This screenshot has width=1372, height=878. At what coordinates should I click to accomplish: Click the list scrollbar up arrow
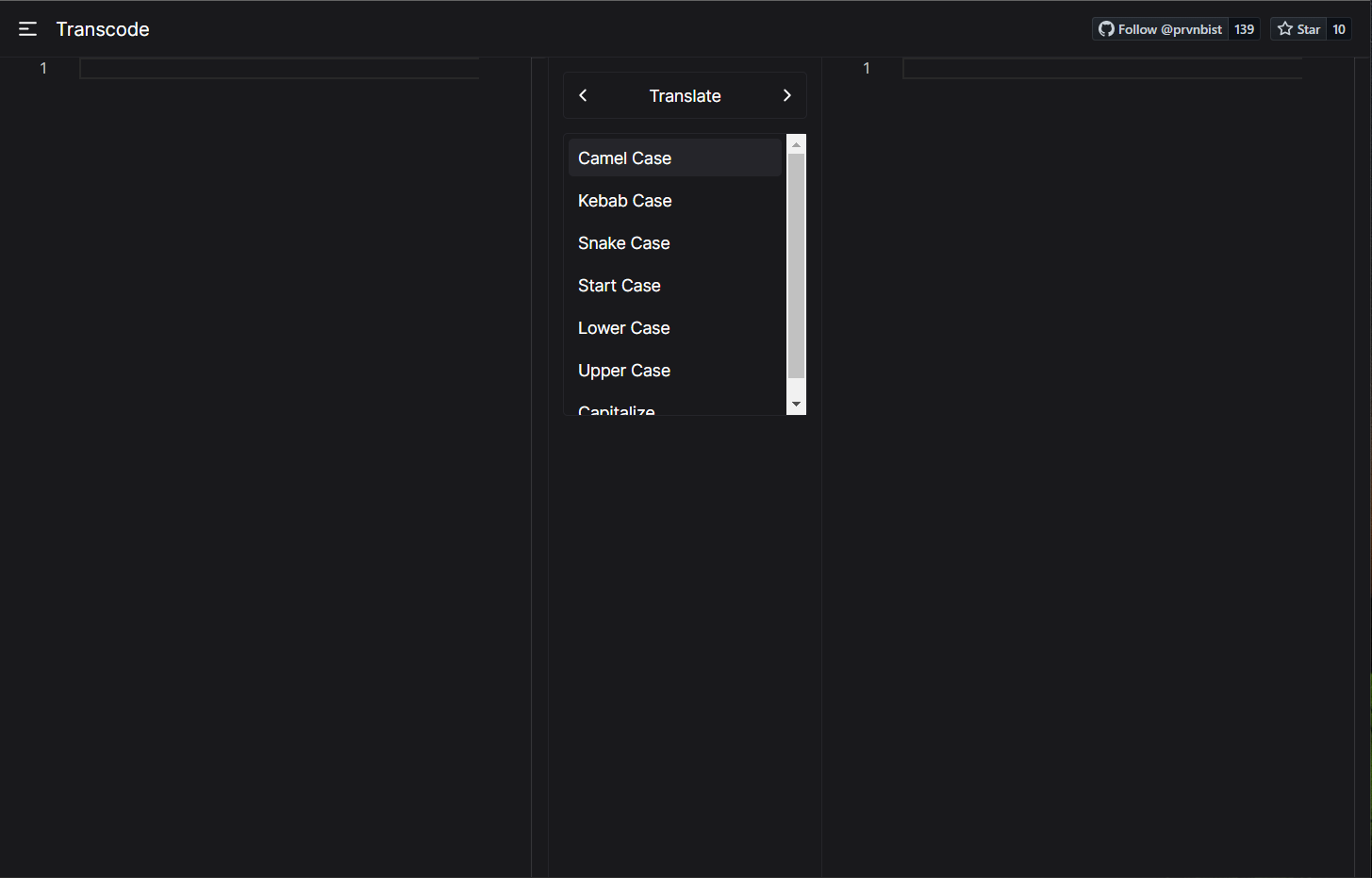796,144
